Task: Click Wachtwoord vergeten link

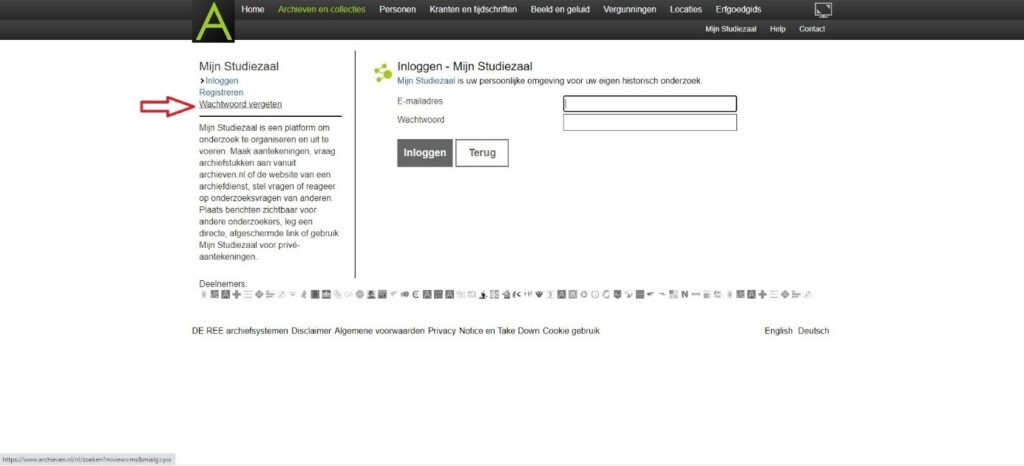Action: click(240, 104)
